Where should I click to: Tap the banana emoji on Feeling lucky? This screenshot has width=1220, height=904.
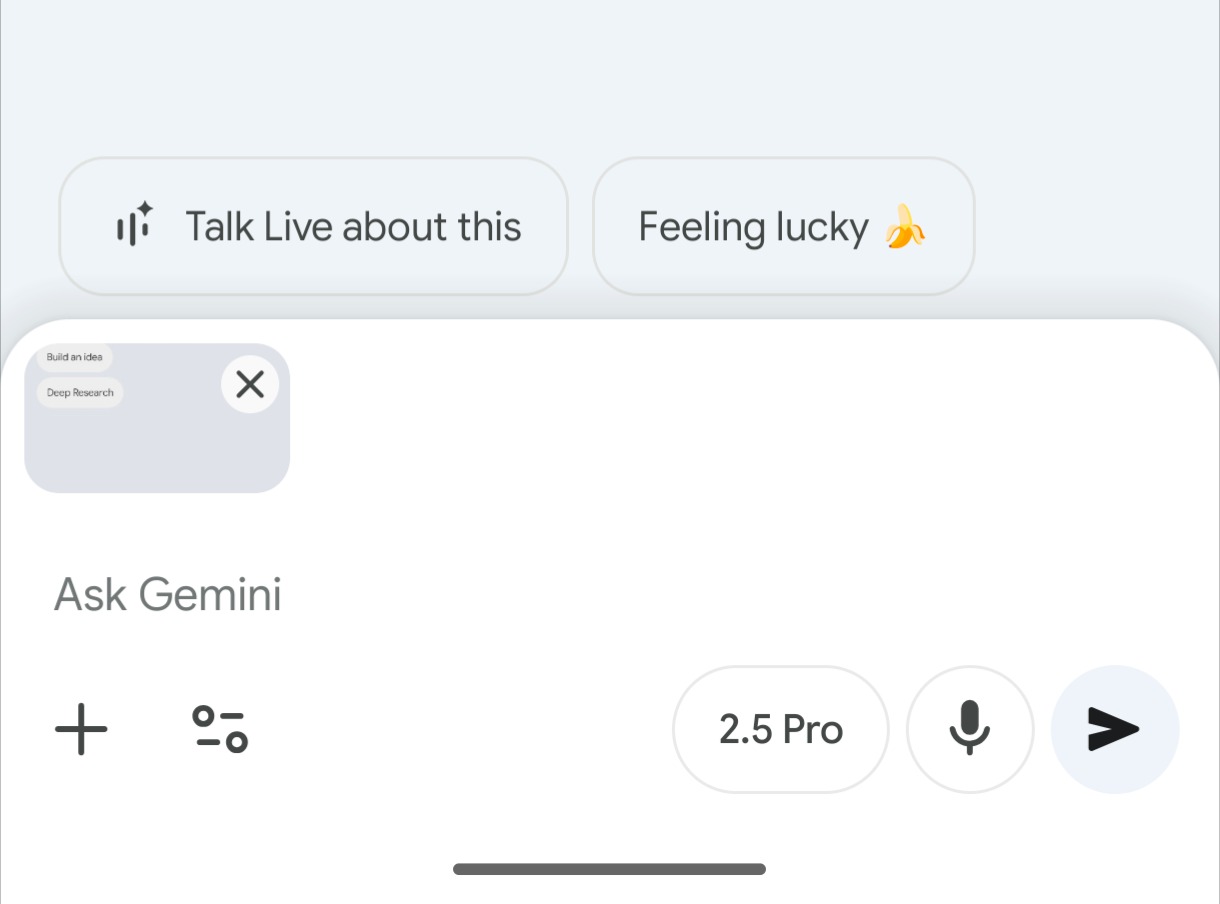[905, 227]
